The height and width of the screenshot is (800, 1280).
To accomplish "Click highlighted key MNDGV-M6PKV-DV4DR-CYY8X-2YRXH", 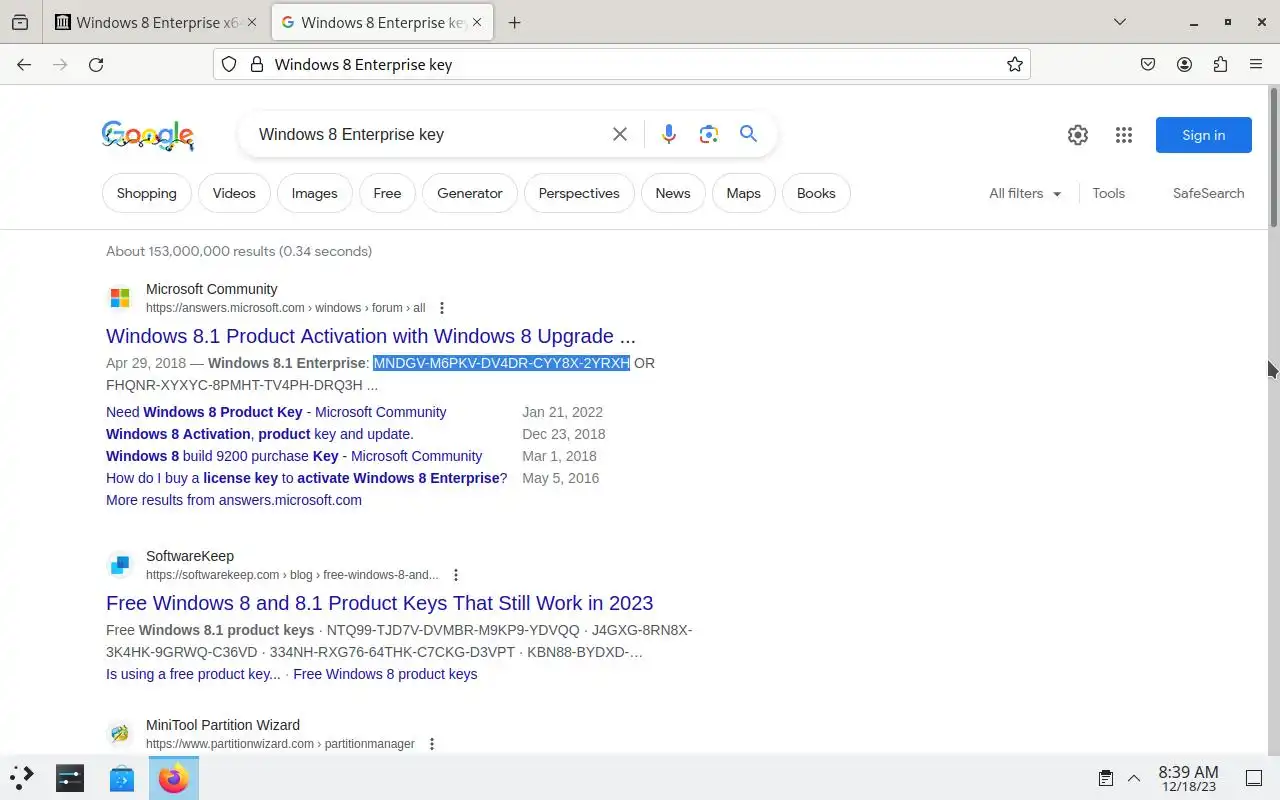I will 501,363.
